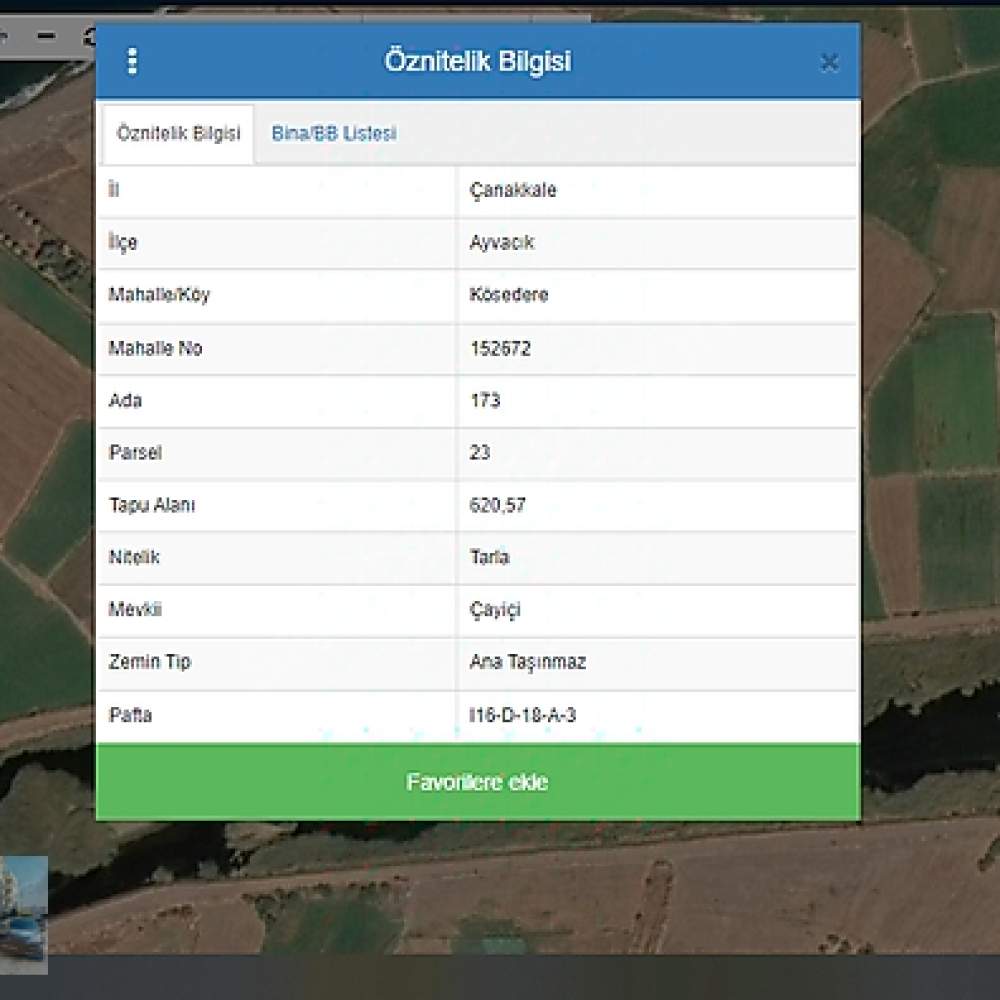Close the Öznitelik Bilgisi dialog

point(829,62)
